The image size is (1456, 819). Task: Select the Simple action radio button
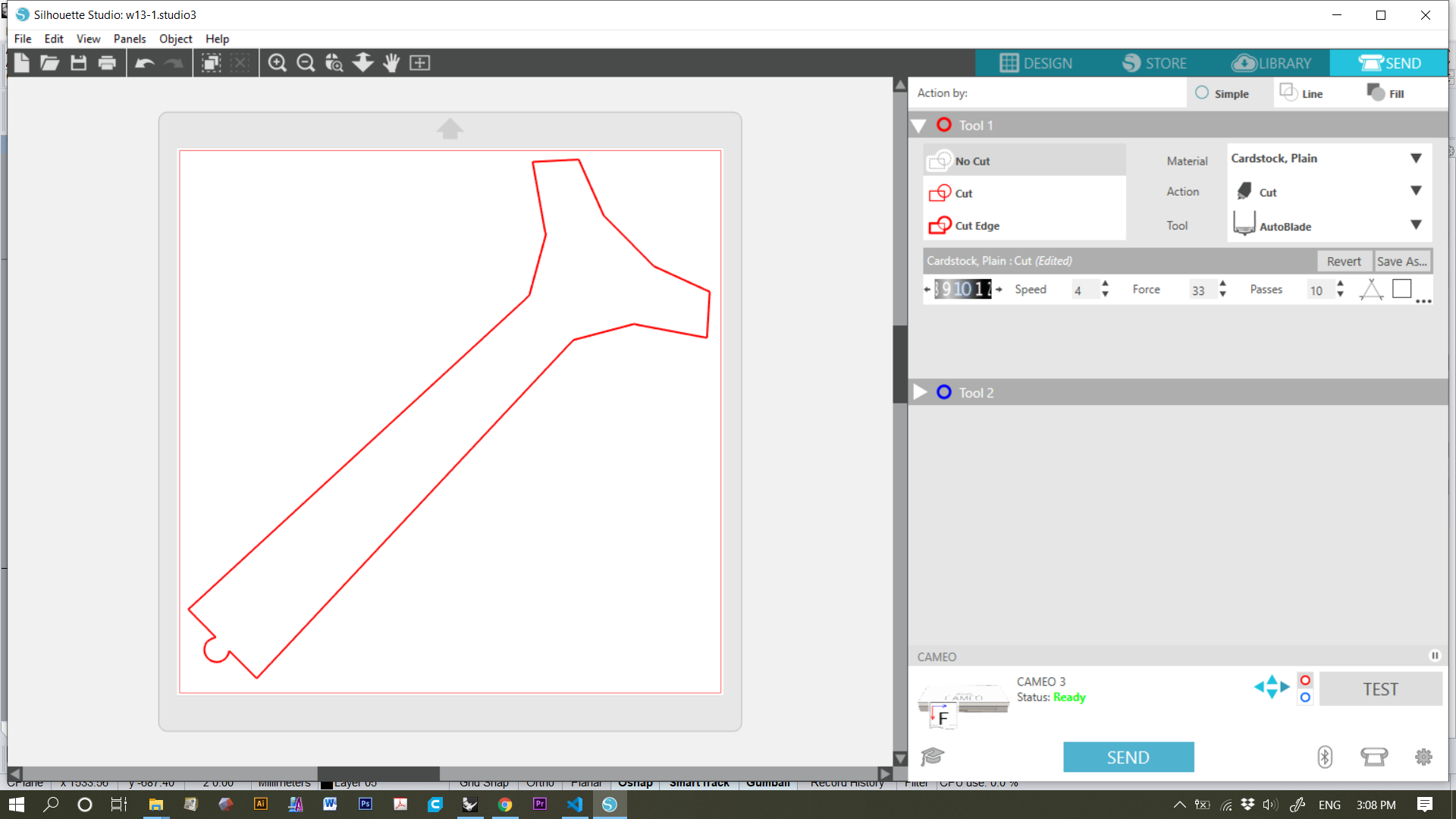(x=1202, y=93)
